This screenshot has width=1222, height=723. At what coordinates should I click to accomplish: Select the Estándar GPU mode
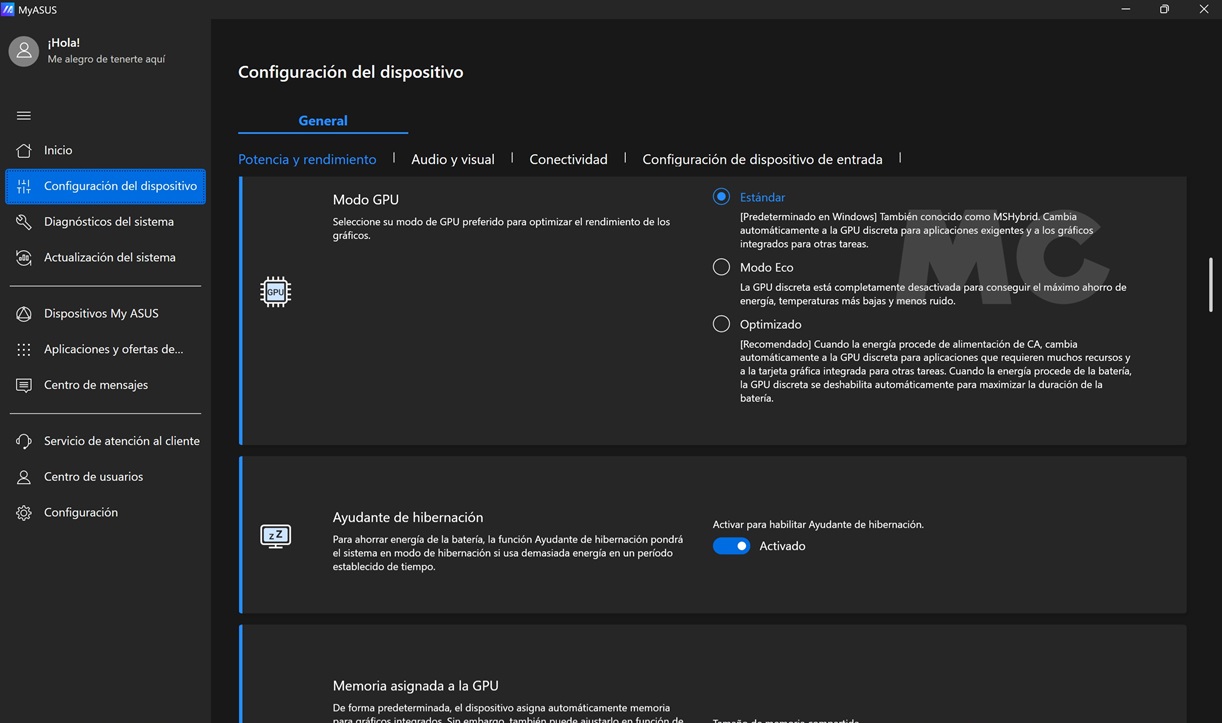721,197
